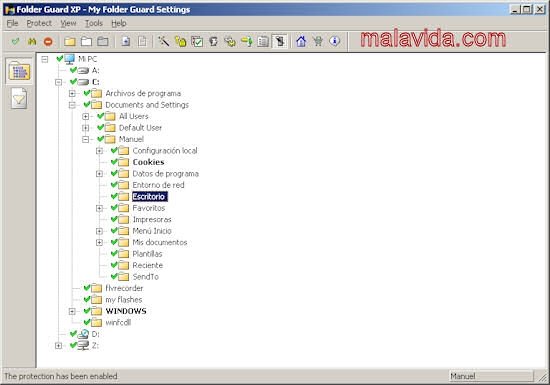This screenshot has width=550, height=385.
Task: Click status text 'The protection has been enabled'
Action: pos(61,376)
